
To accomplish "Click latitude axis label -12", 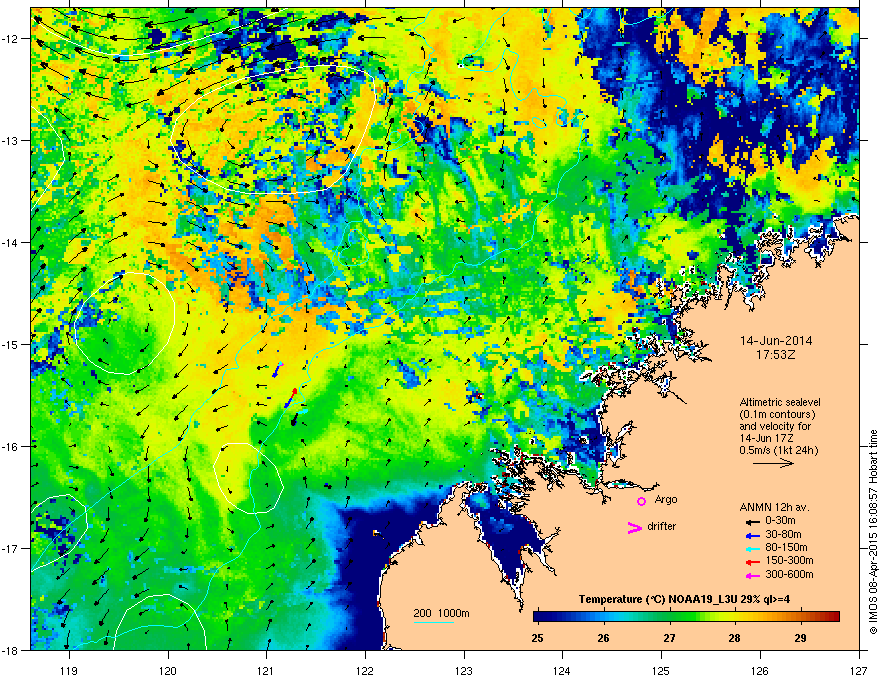I will 10,39.
